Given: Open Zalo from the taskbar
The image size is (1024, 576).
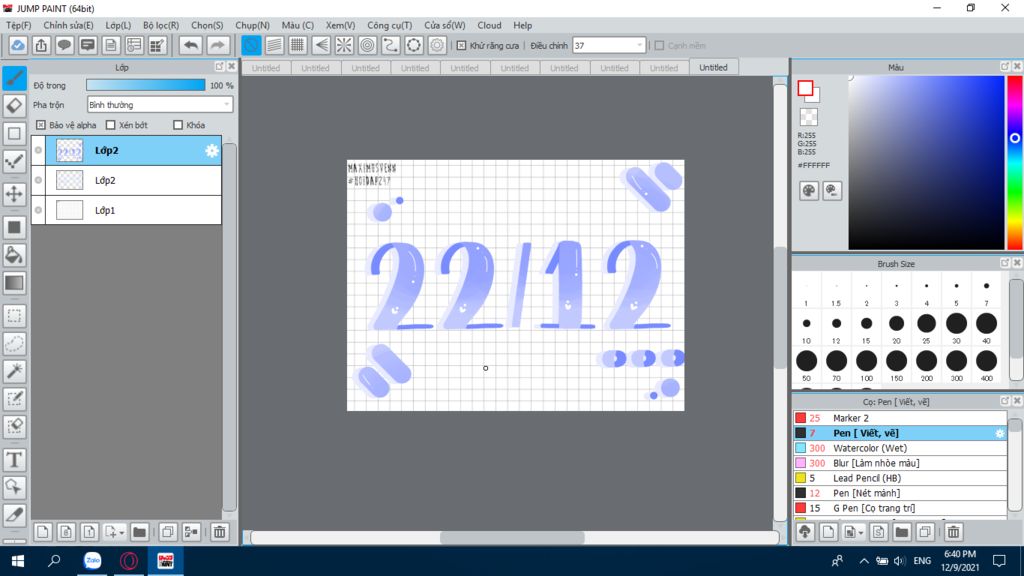Looking at the screenshot, I should [93, 560].
